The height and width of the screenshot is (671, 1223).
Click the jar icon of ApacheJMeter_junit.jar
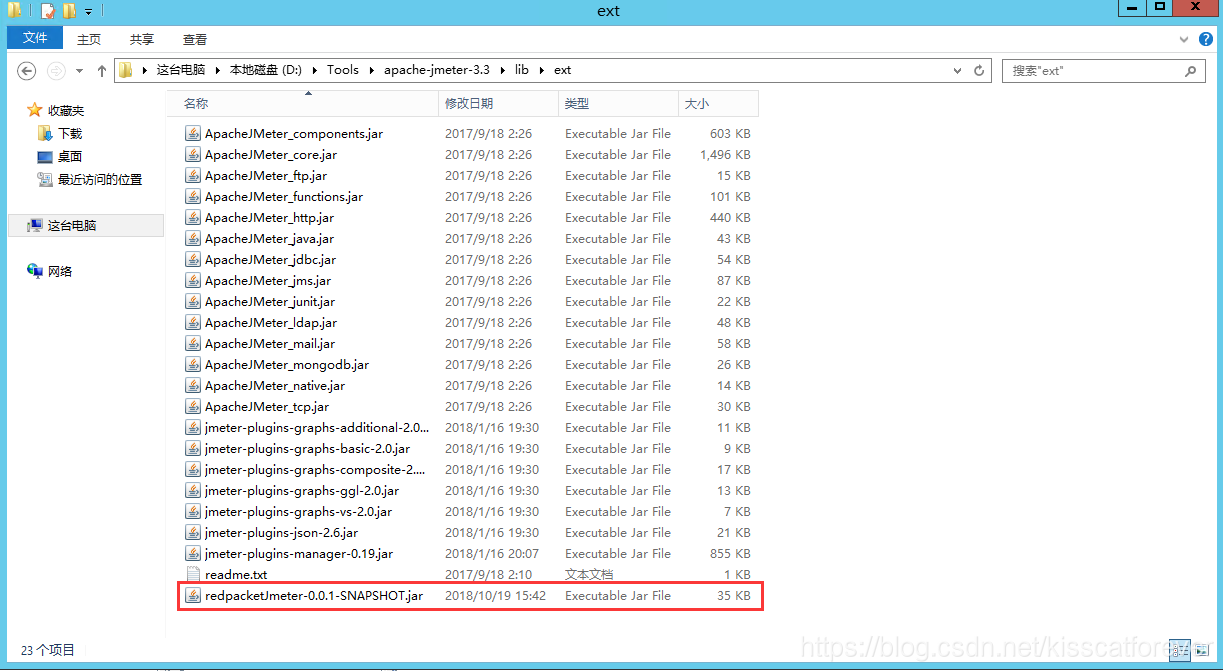point(193,301)
